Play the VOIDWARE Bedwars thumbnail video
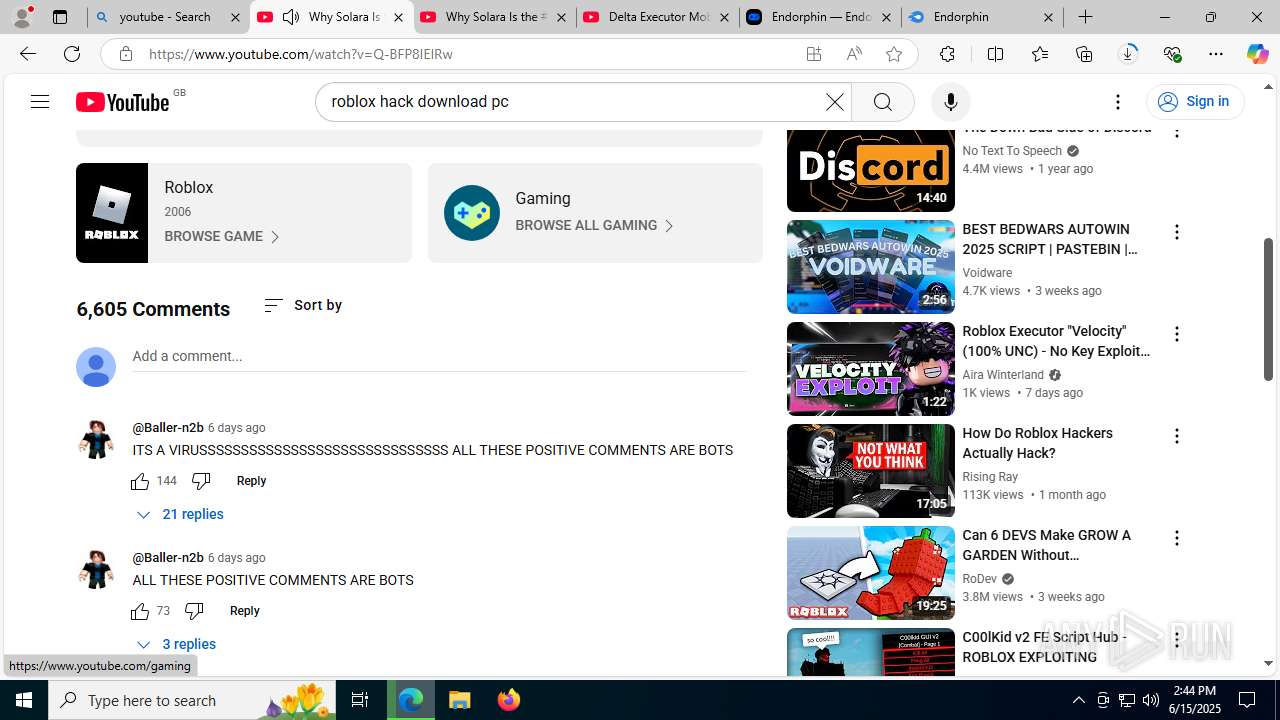Image resolution: width=1280 pixels, height=720 pixels. pyautogui.click(x=871, y=267)
